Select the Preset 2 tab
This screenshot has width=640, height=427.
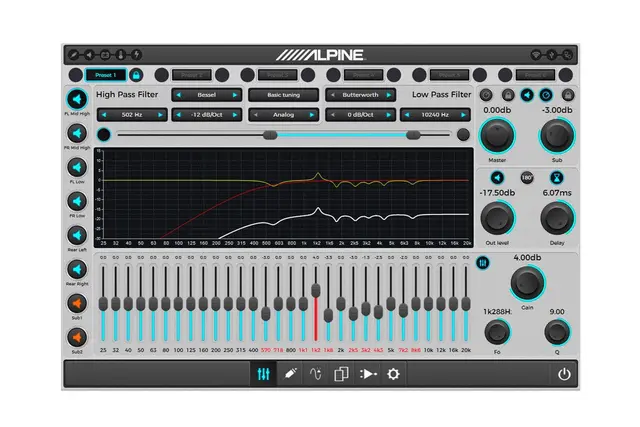point(192,75)
